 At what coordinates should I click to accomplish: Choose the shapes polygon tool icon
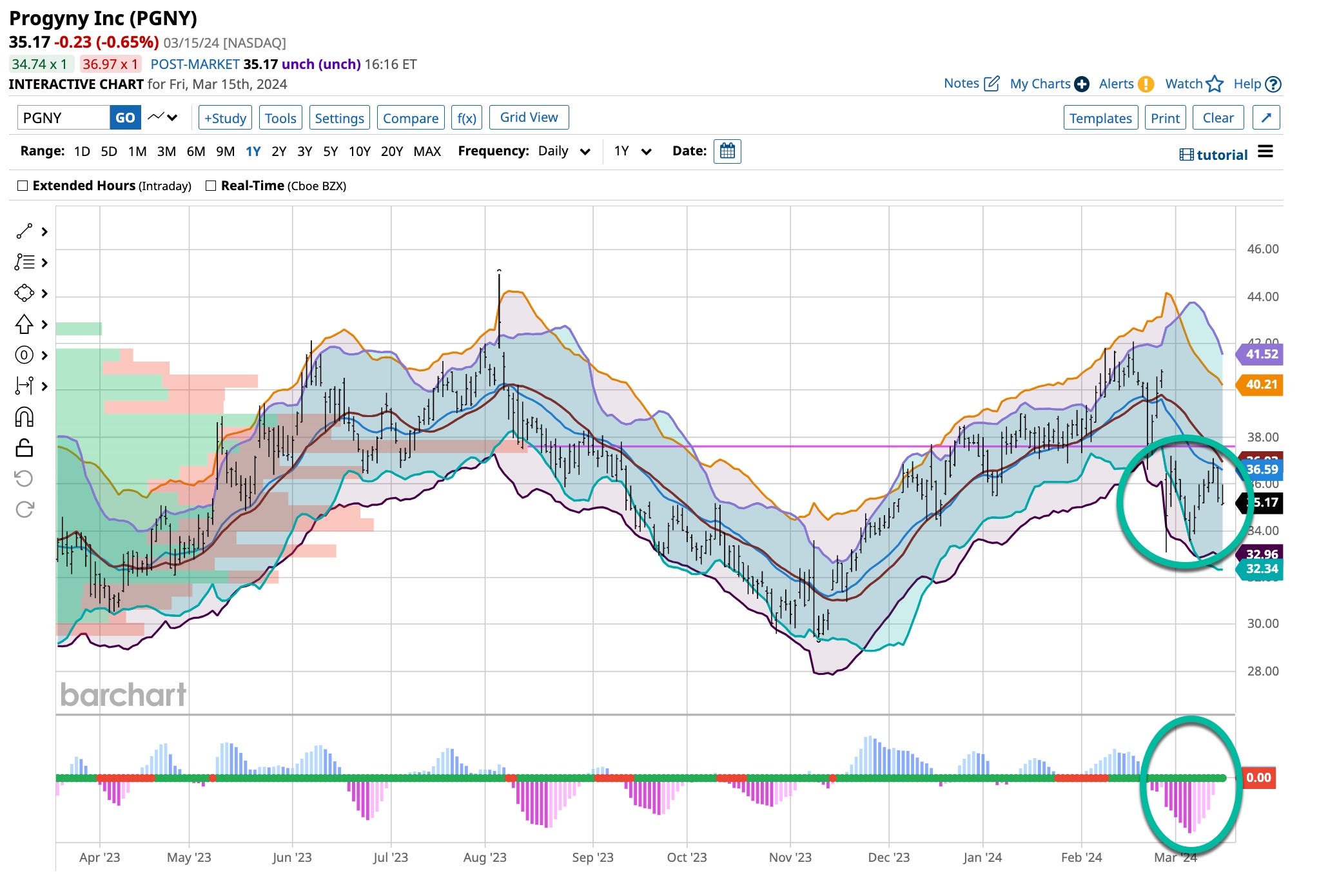(x=24, y=293)
